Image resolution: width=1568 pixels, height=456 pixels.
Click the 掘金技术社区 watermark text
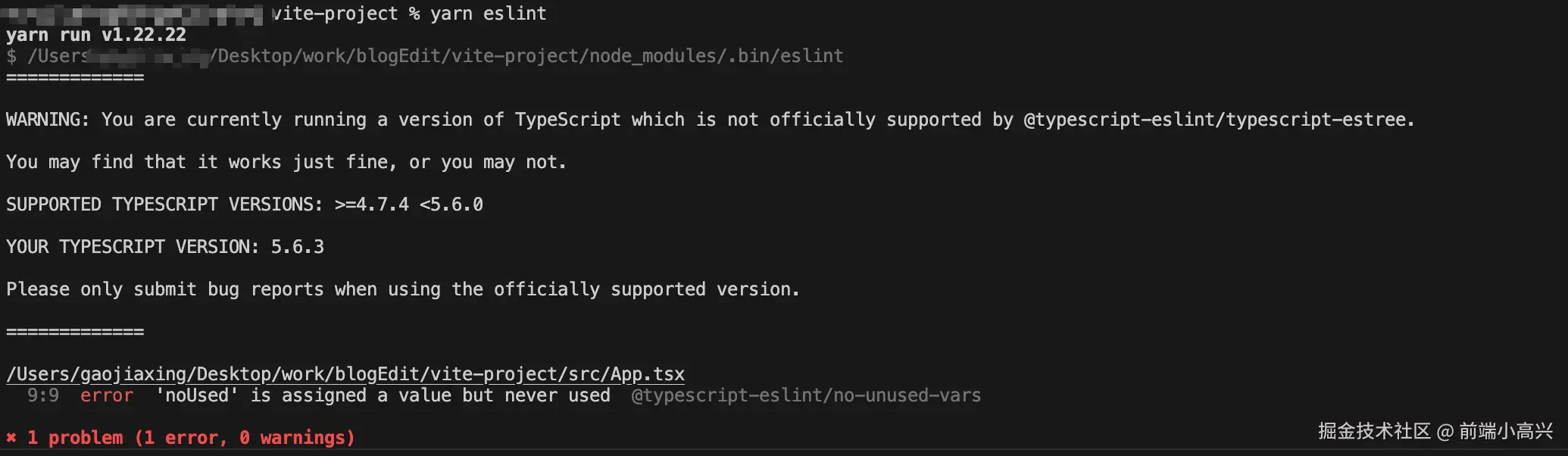(x=1374, y=432)
